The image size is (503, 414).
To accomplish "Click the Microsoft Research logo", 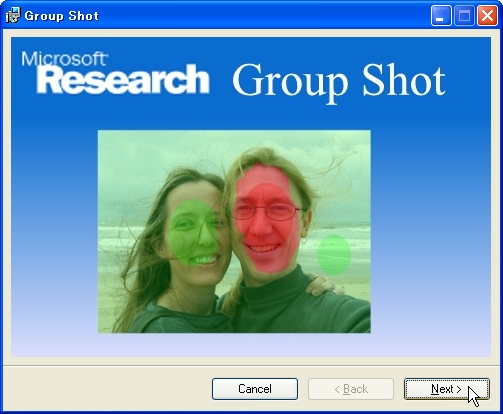I will (x=115, y=72).
